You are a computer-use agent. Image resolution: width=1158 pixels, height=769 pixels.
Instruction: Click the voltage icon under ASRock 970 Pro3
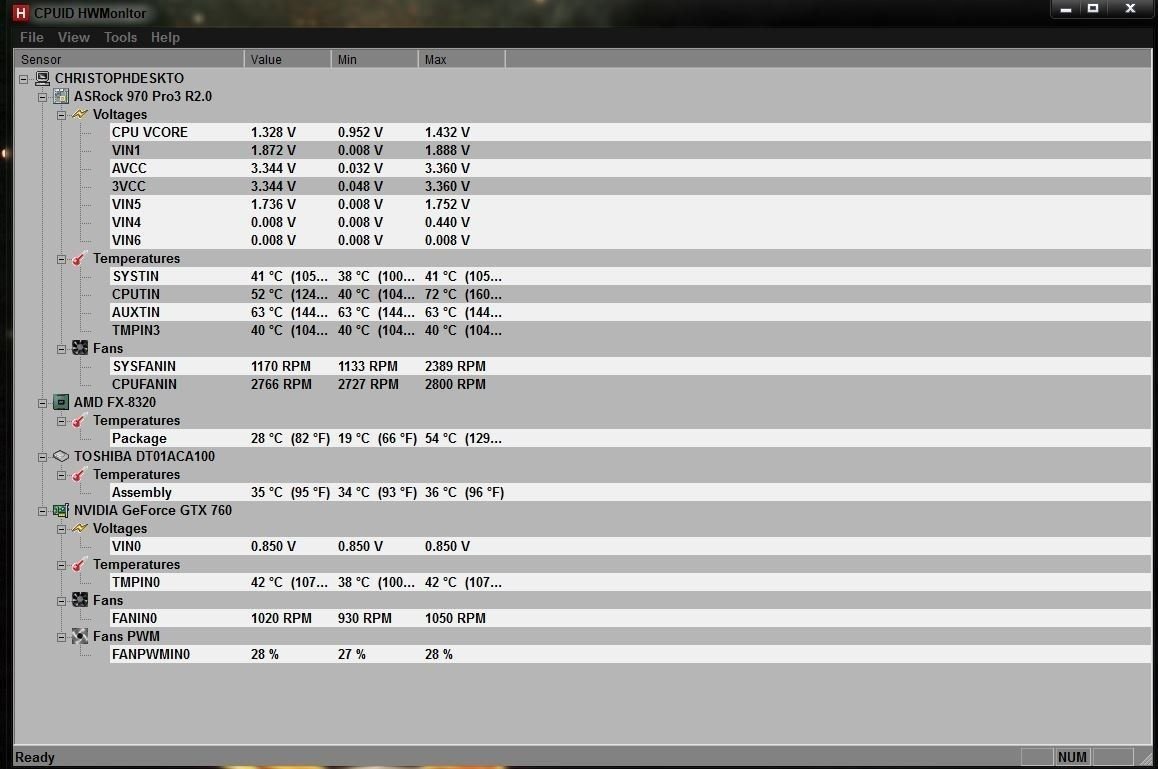coord(80,115)
